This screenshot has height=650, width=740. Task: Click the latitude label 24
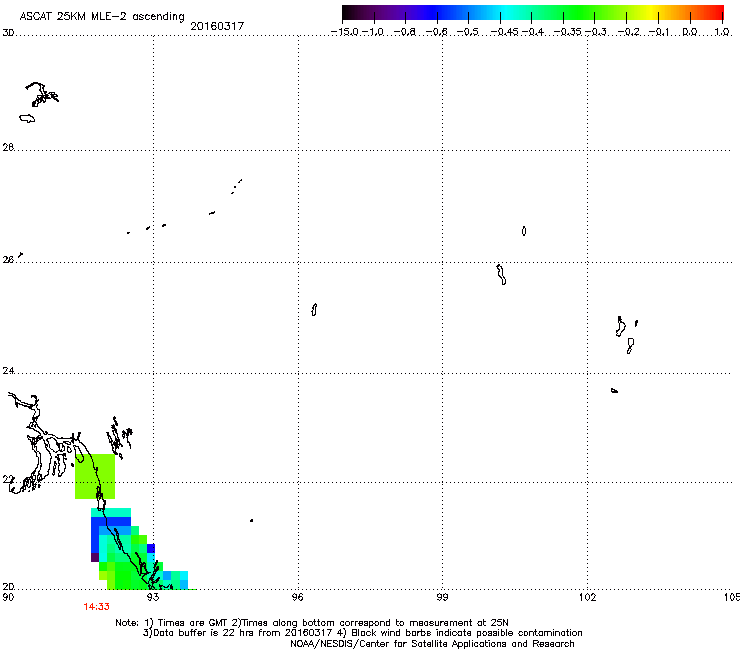[8, 371]
